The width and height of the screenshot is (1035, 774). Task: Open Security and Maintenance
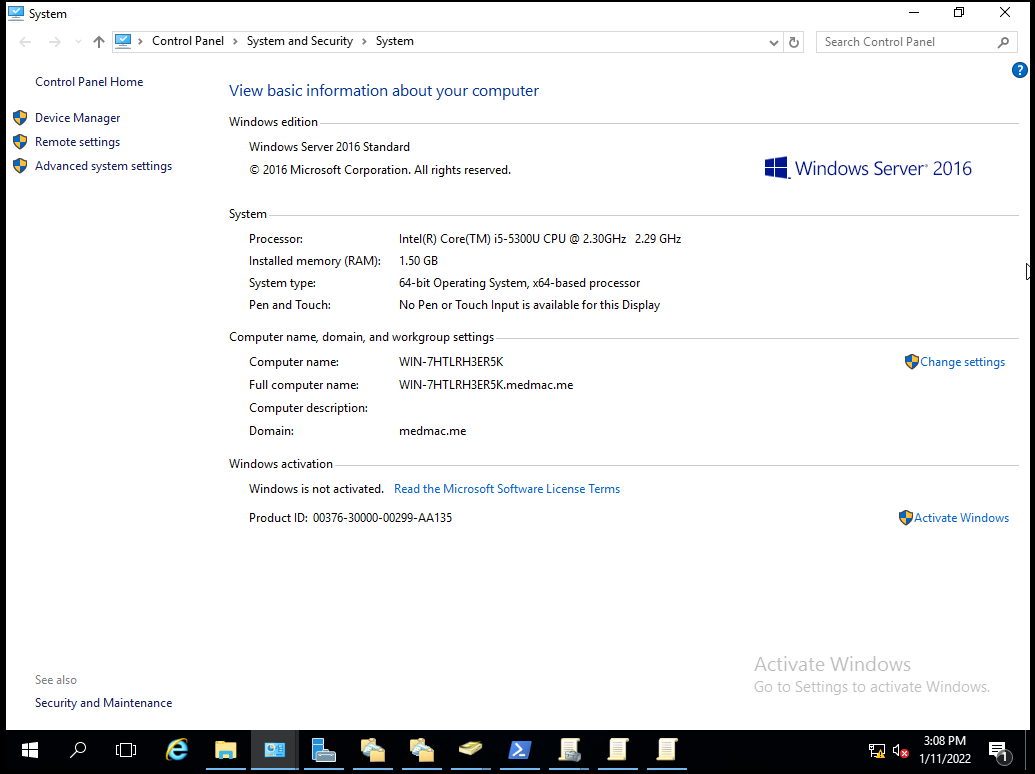104,703
